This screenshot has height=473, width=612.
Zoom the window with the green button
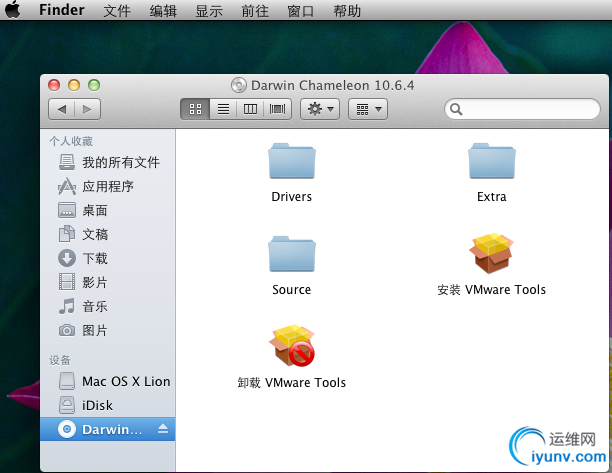coord(94,85)
